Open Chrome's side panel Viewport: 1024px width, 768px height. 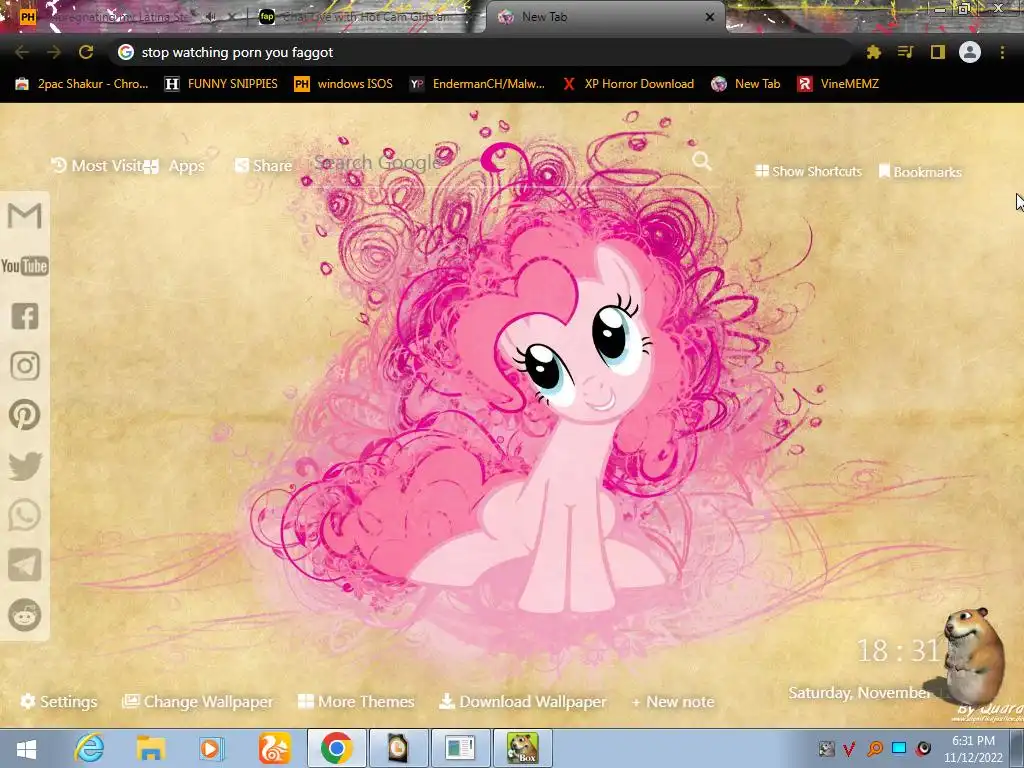click(x=938, y=52)
